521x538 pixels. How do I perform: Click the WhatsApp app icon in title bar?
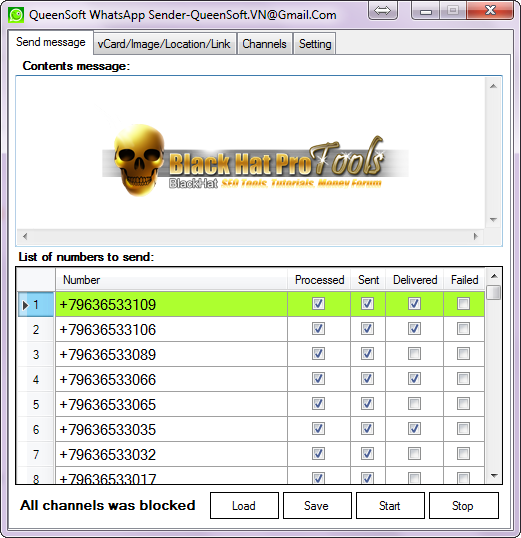[16, 15]
